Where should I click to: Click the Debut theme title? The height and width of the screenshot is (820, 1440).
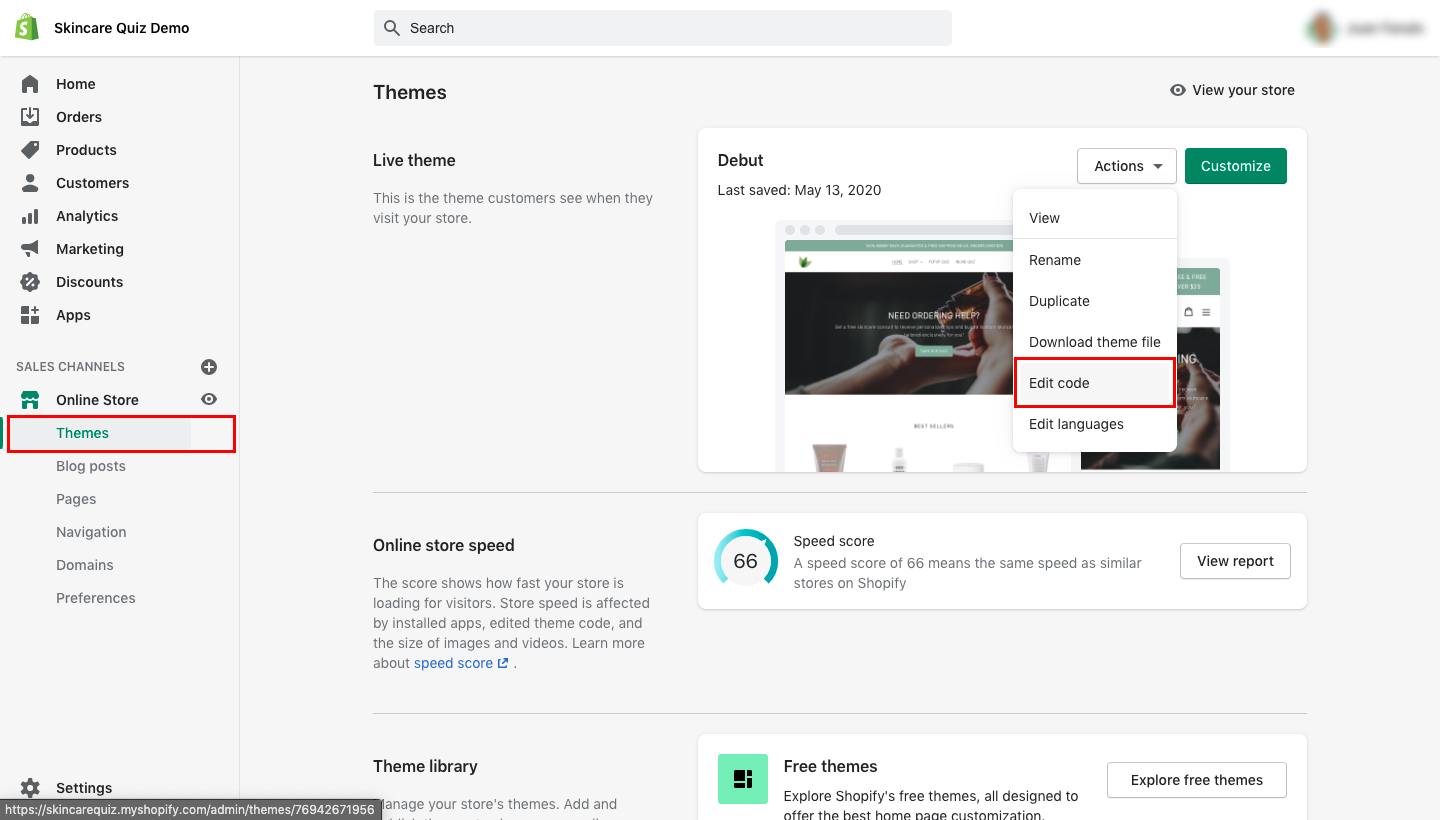[x=741, y=160]
